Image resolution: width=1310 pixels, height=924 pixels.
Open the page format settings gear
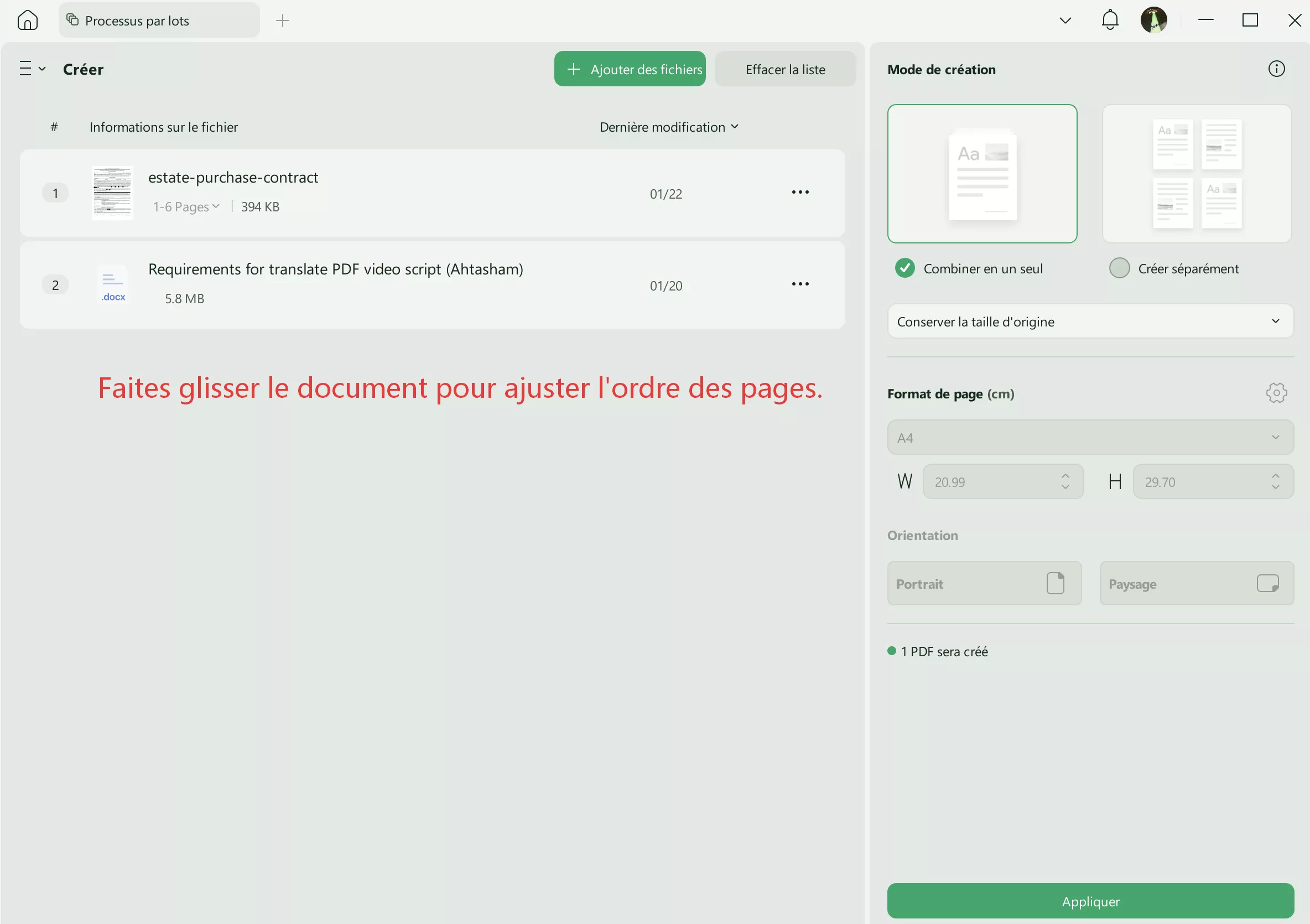tap(1276, 393)
